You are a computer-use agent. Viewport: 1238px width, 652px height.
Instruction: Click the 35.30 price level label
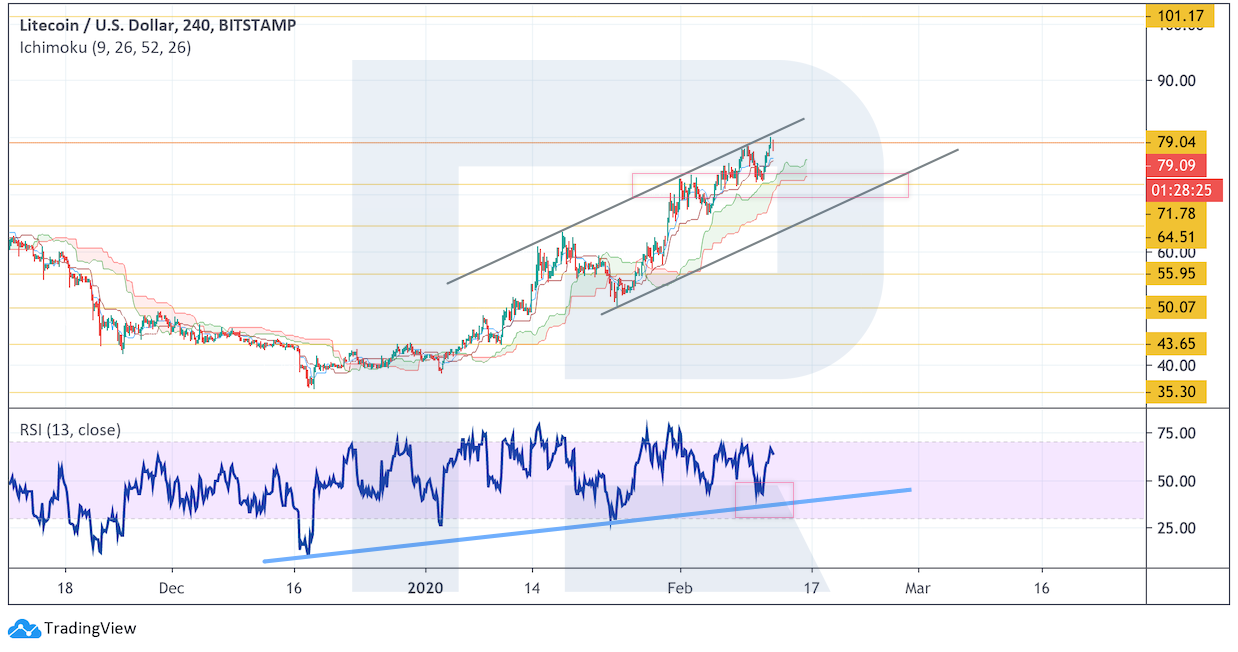(1175, 392)
